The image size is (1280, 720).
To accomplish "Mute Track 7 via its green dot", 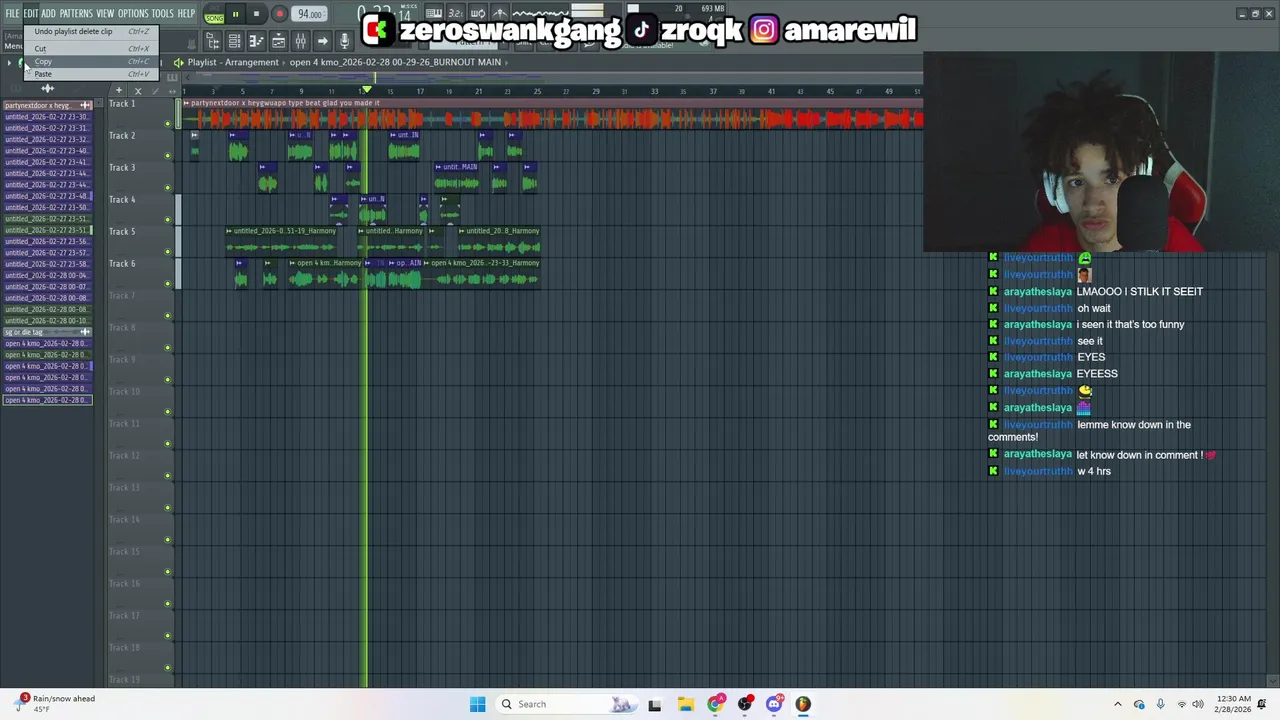I will pos(168,315).
